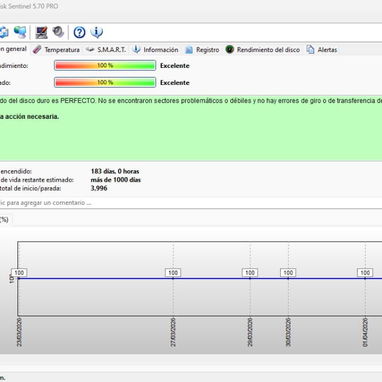Click the lower 100 % bar
382x382 pixels.
pyautogui.click(x=105, y=82)
